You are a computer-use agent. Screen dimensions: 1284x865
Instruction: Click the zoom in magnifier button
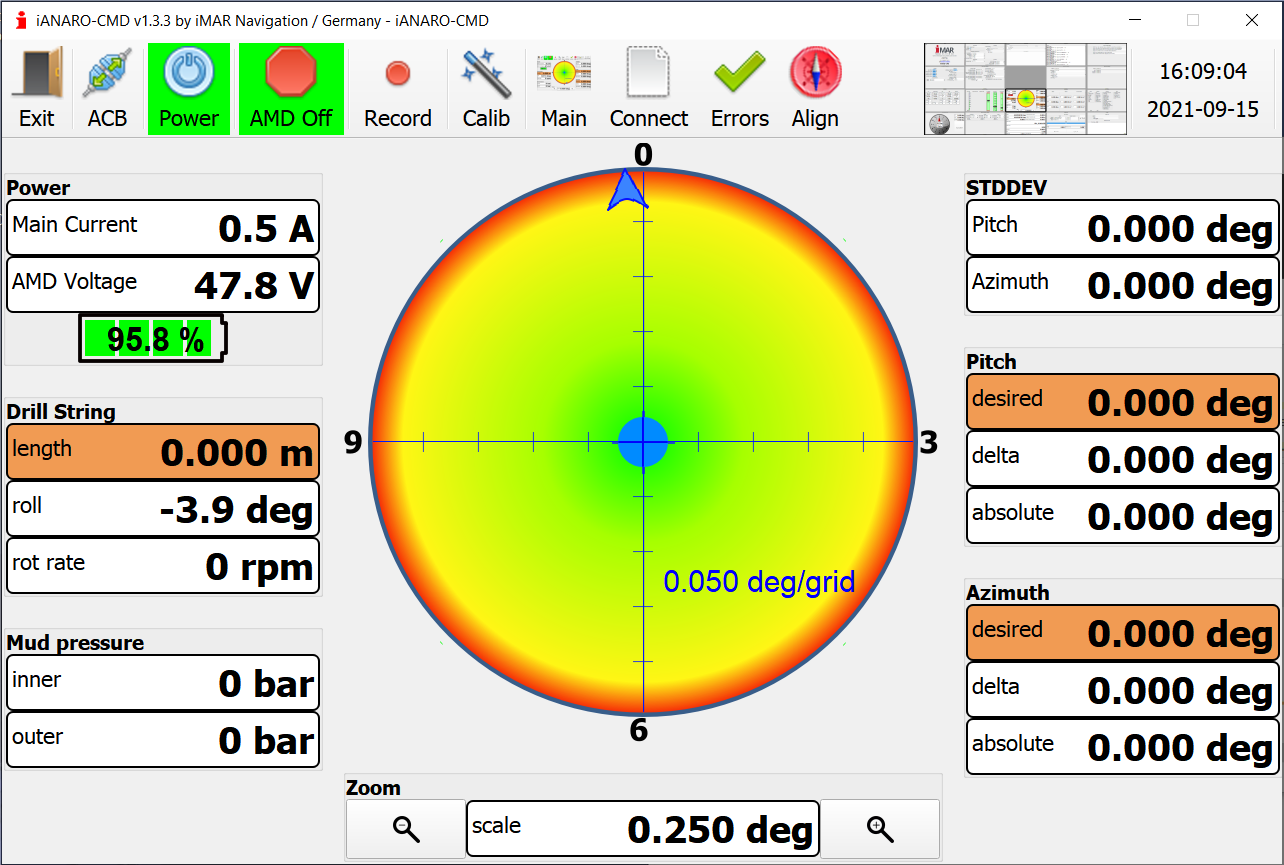click(x=880, y=829)
